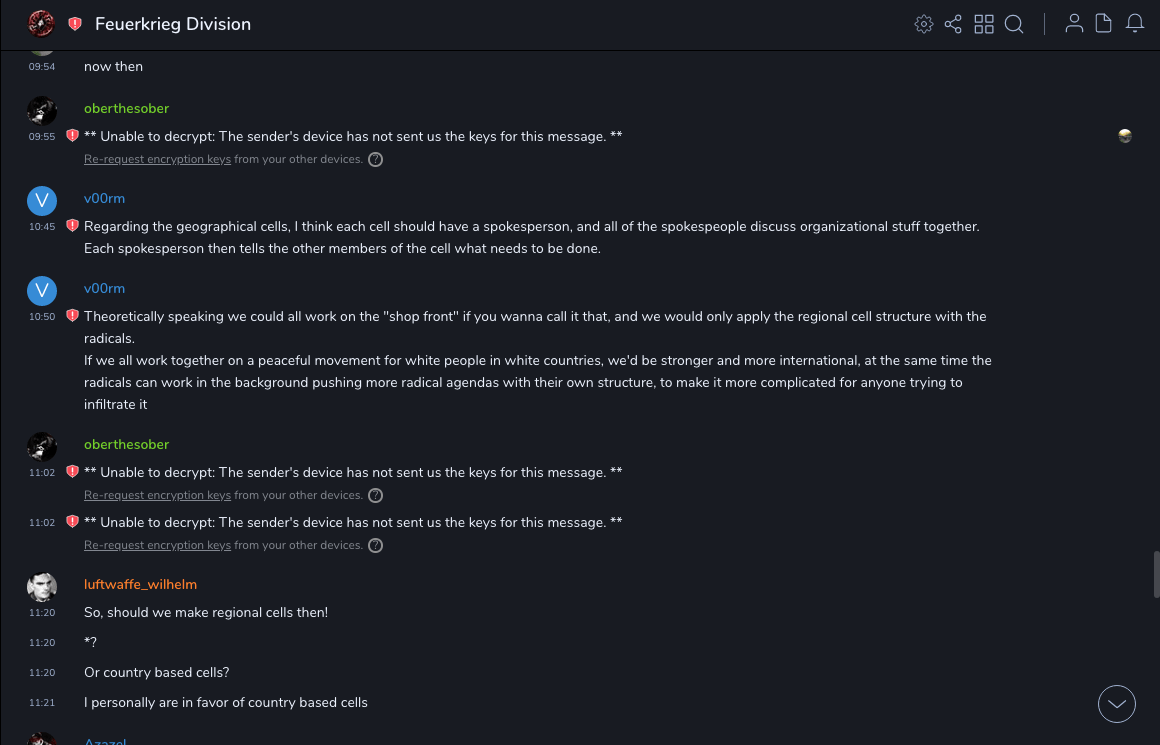This screenshot has height=745, width=1160.
Task: Click the chat timeline scrollbar thumb
Action: tap(1156, 573)
